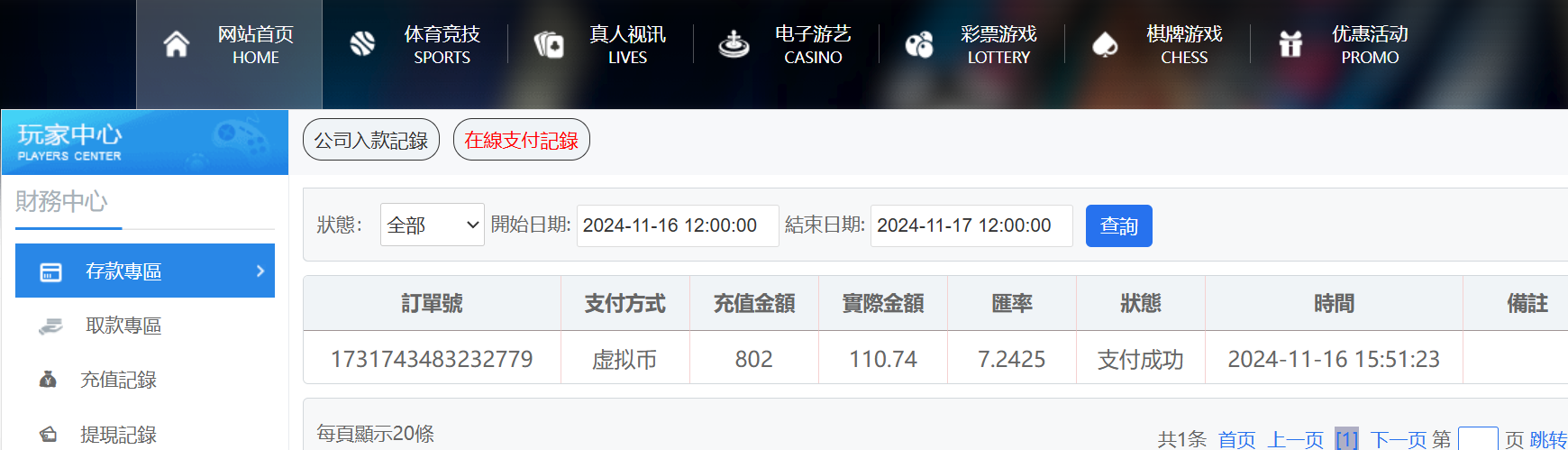
Task: Click the money bag icon beside 充值記錄
Action: pos(48,380)
